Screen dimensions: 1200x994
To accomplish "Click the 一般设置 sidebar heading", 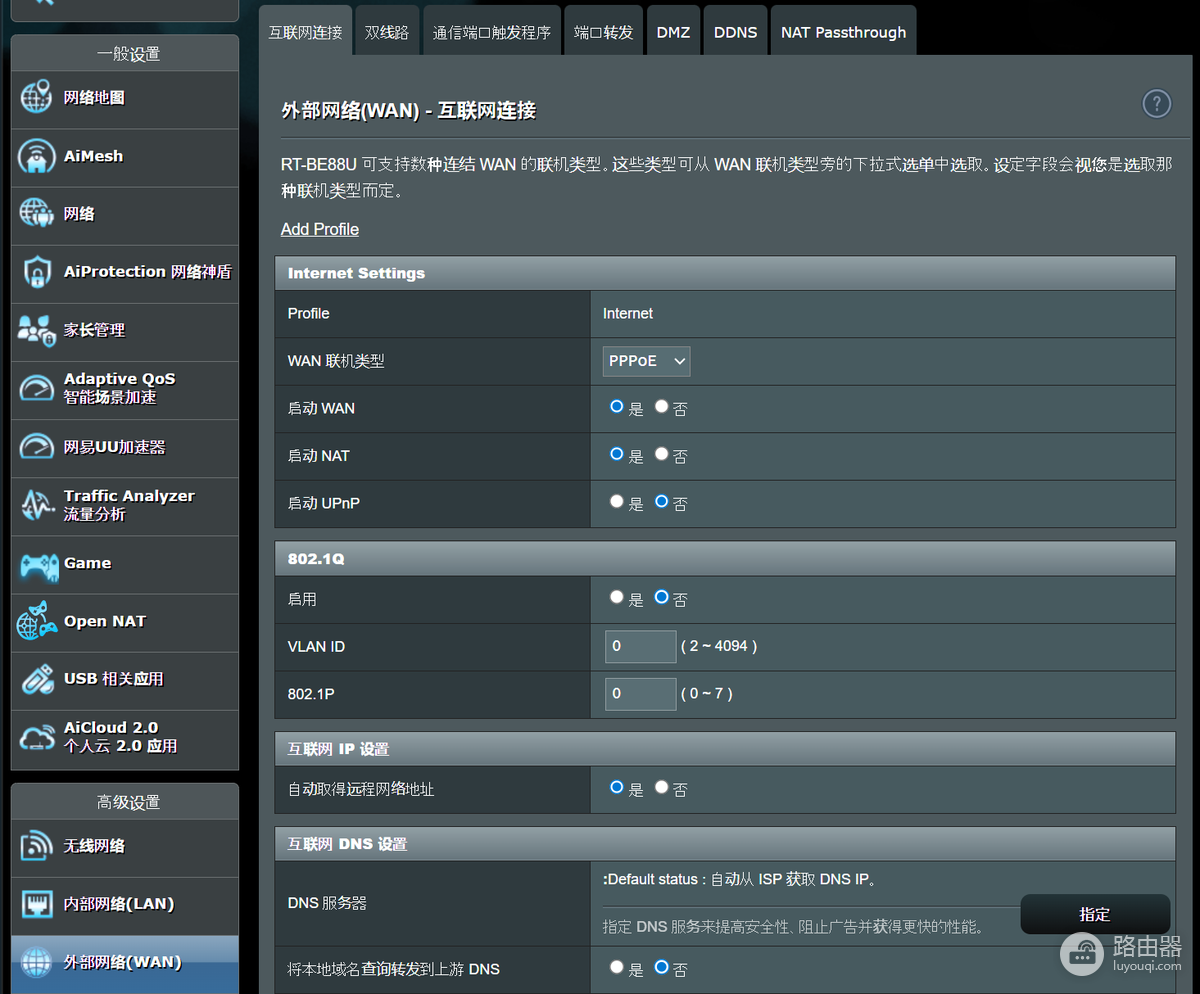I will point(125,53).
